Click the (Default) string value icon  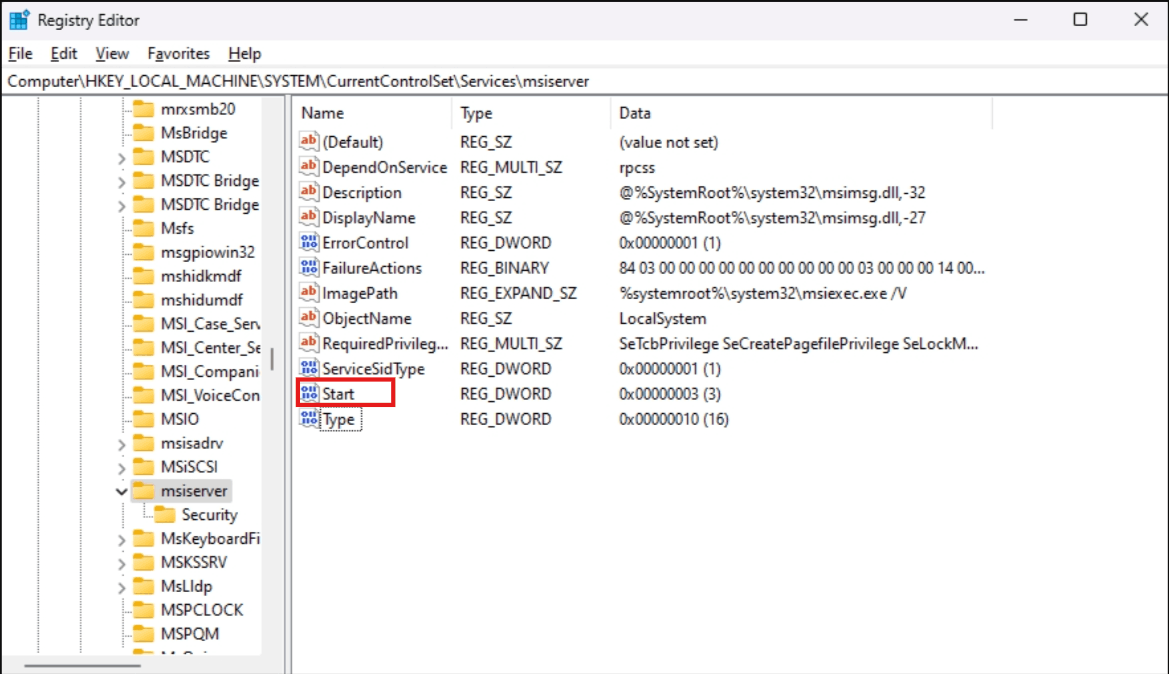tap(309, 141)
